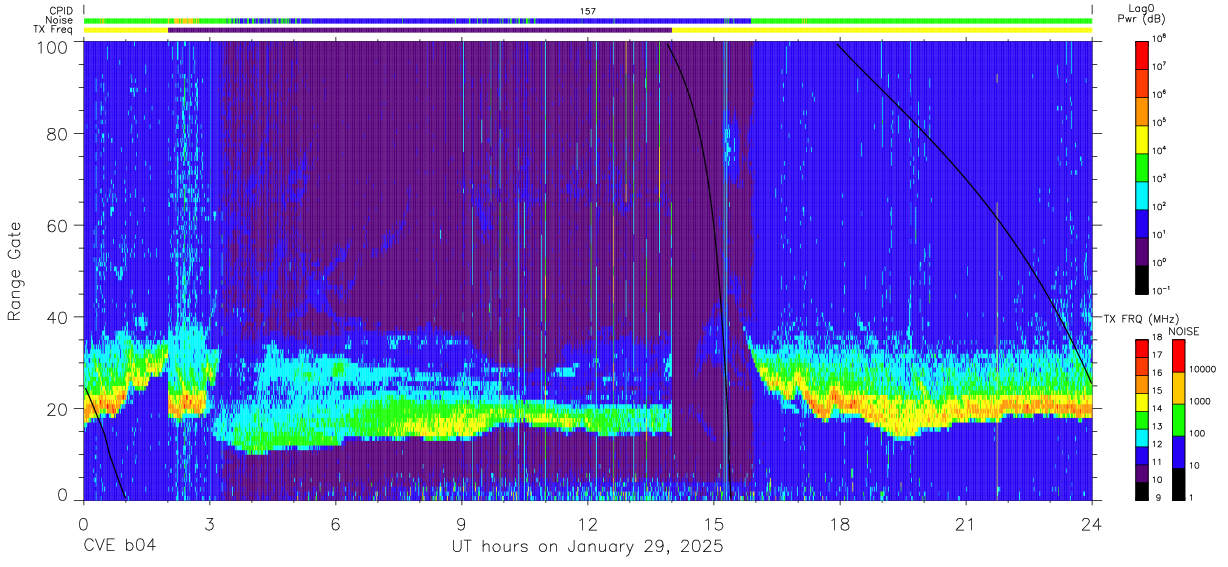Select the x-axis tick 24
1228x567 pixels.
tap(1092, 523)
